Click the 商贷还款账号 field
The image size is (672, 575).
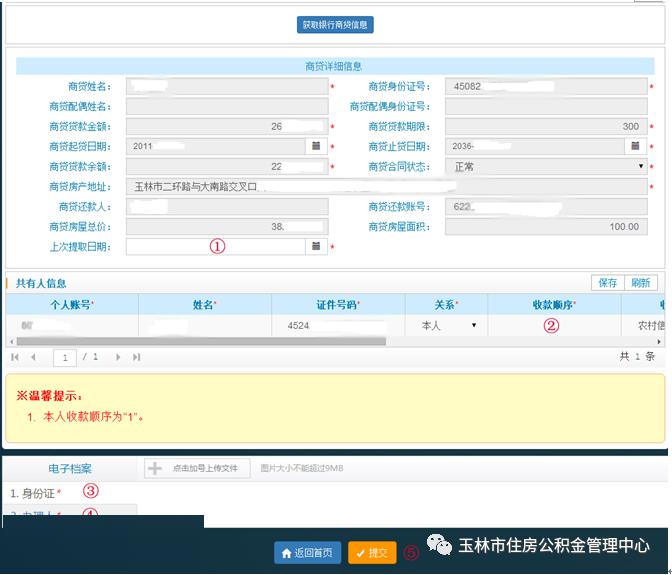point(546,207)
